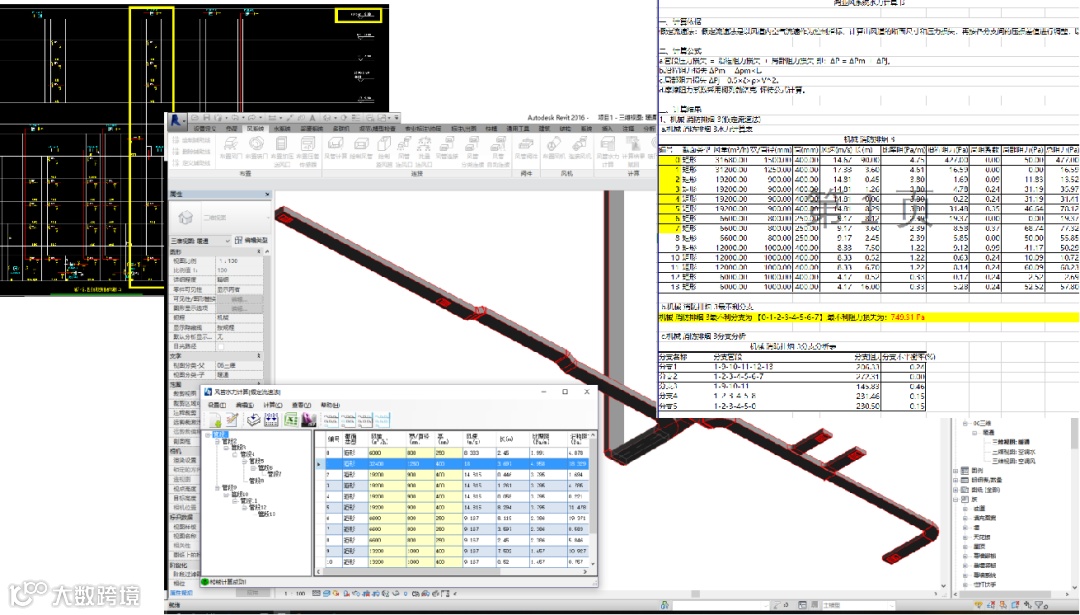1080x615 pixels.
Task: Click 编辑 button for 可见性/图形替换
Action: coord(240,300)
